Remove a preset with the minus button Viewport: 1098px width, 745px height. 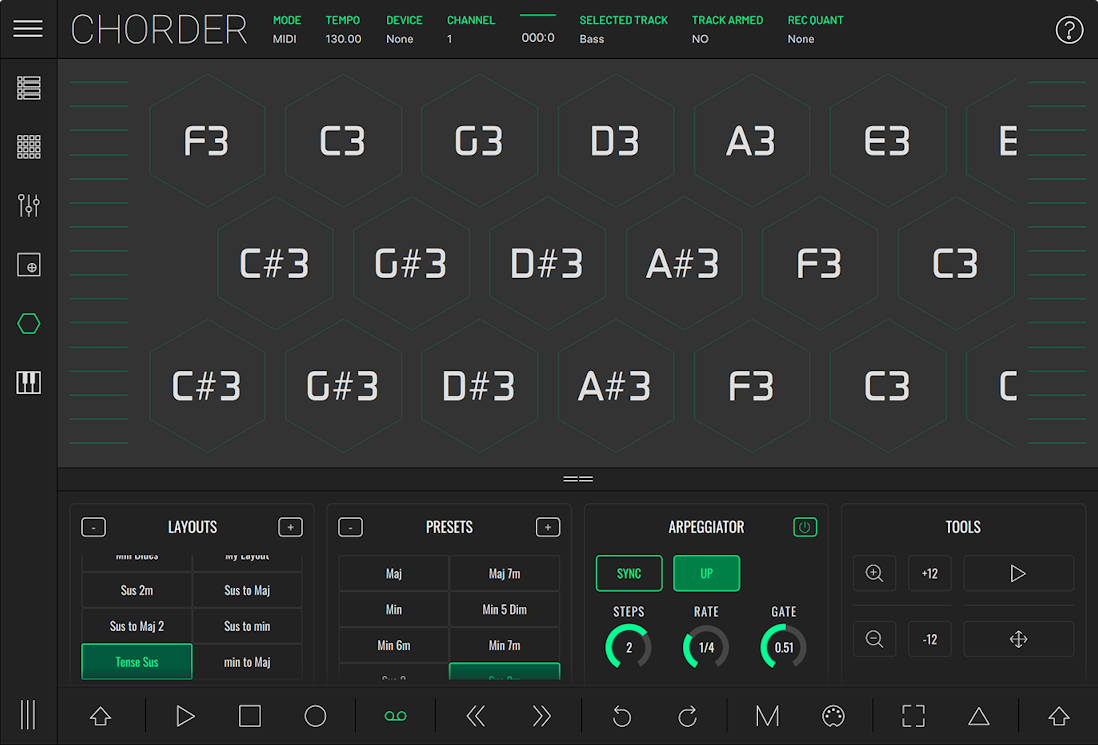pyautogui.click(x=350, y=527)
